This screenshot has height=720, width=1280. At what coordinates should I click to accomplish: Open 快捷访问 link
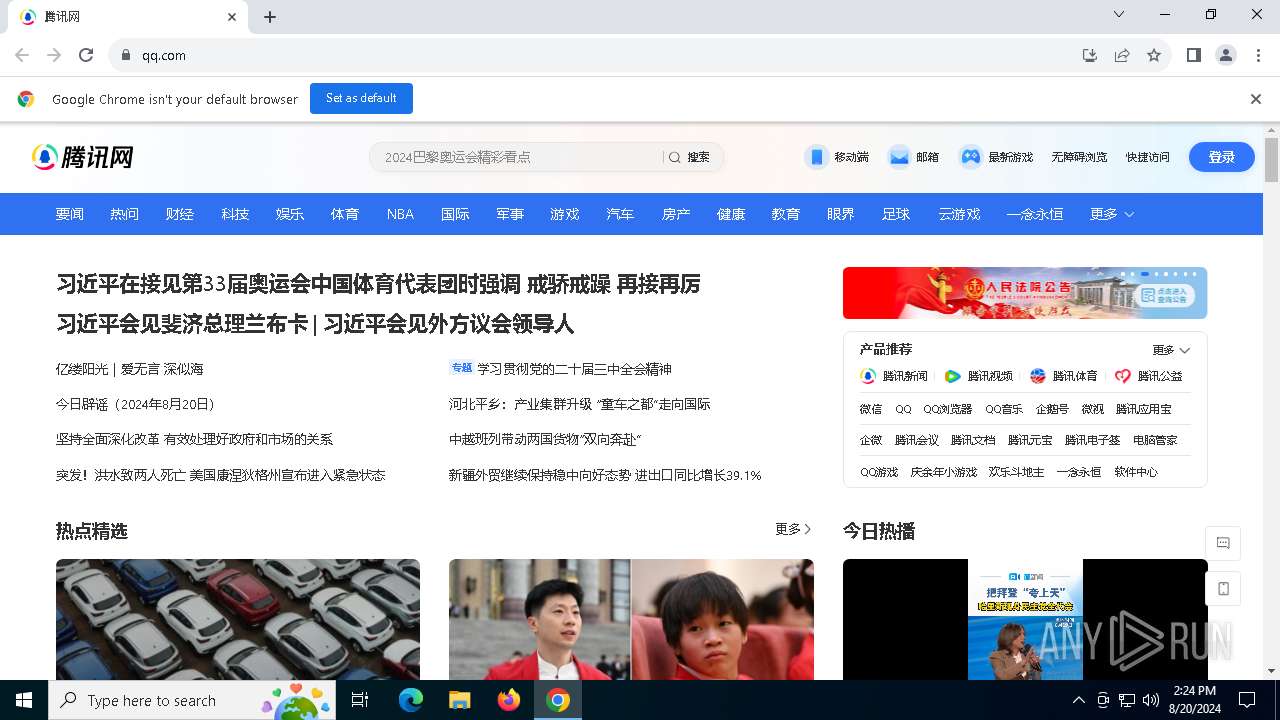pos(1147,157)
